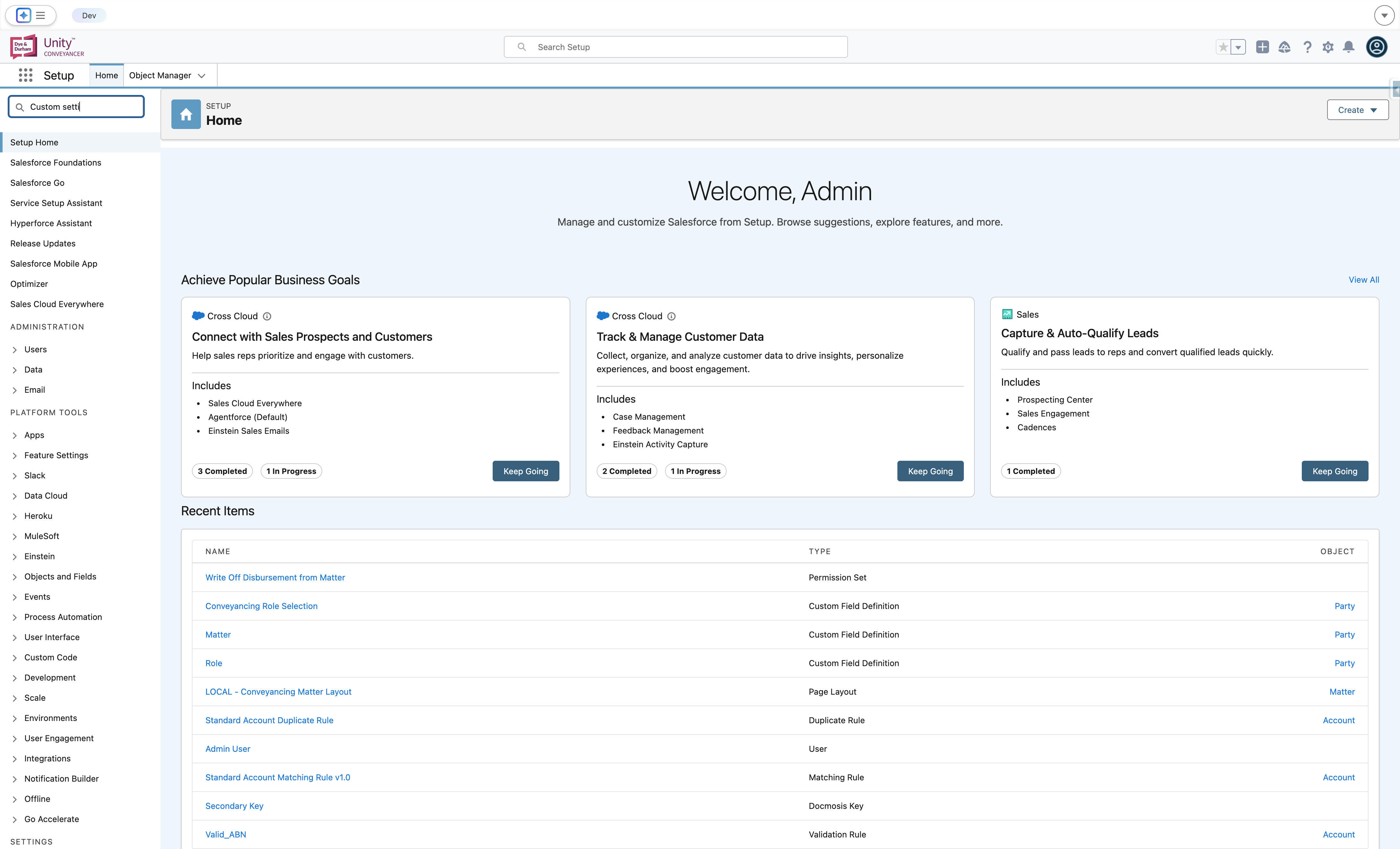Click the favorites star icon
Image resolution: width=1400 pixels, height=849 pixels.
pyautogui.click(x=1223, y=47)
